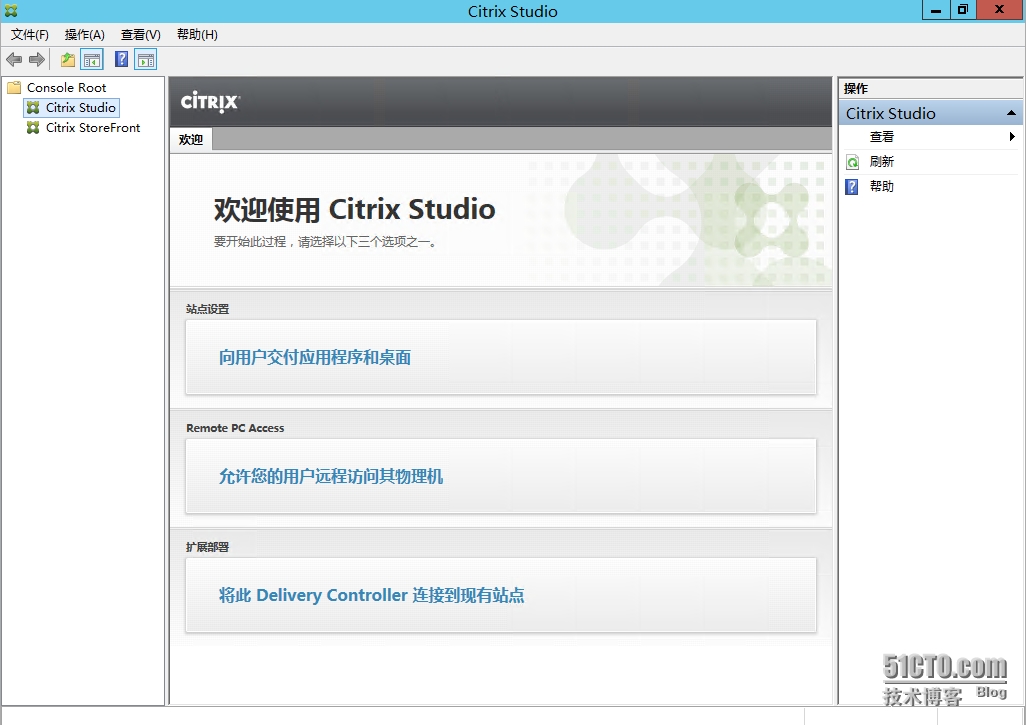Click the Citrix logo in the header
The image size is (1026, 725).
click(x=211, y=101)
